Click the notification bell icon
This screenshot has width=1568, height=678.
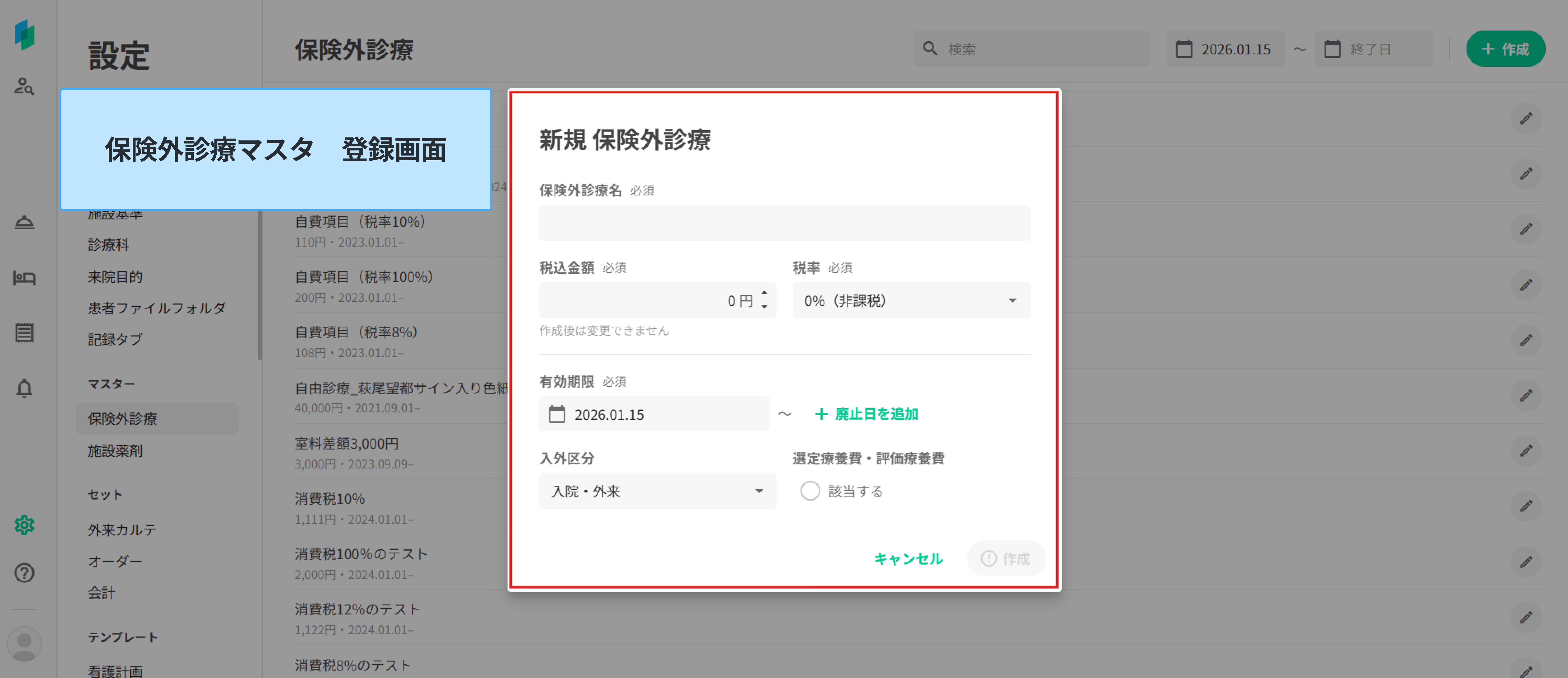tap(24, 388)
